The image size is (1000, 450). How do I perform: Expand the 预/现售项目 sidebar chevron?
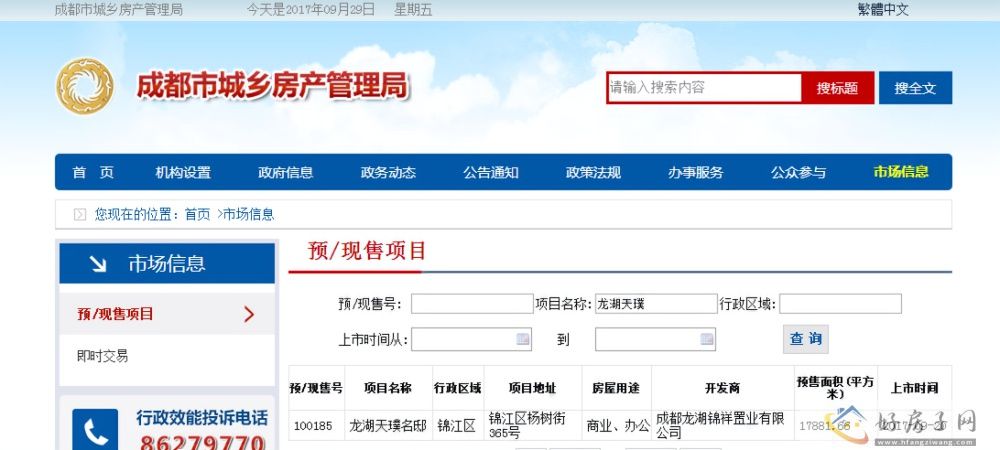coord(249,314)
